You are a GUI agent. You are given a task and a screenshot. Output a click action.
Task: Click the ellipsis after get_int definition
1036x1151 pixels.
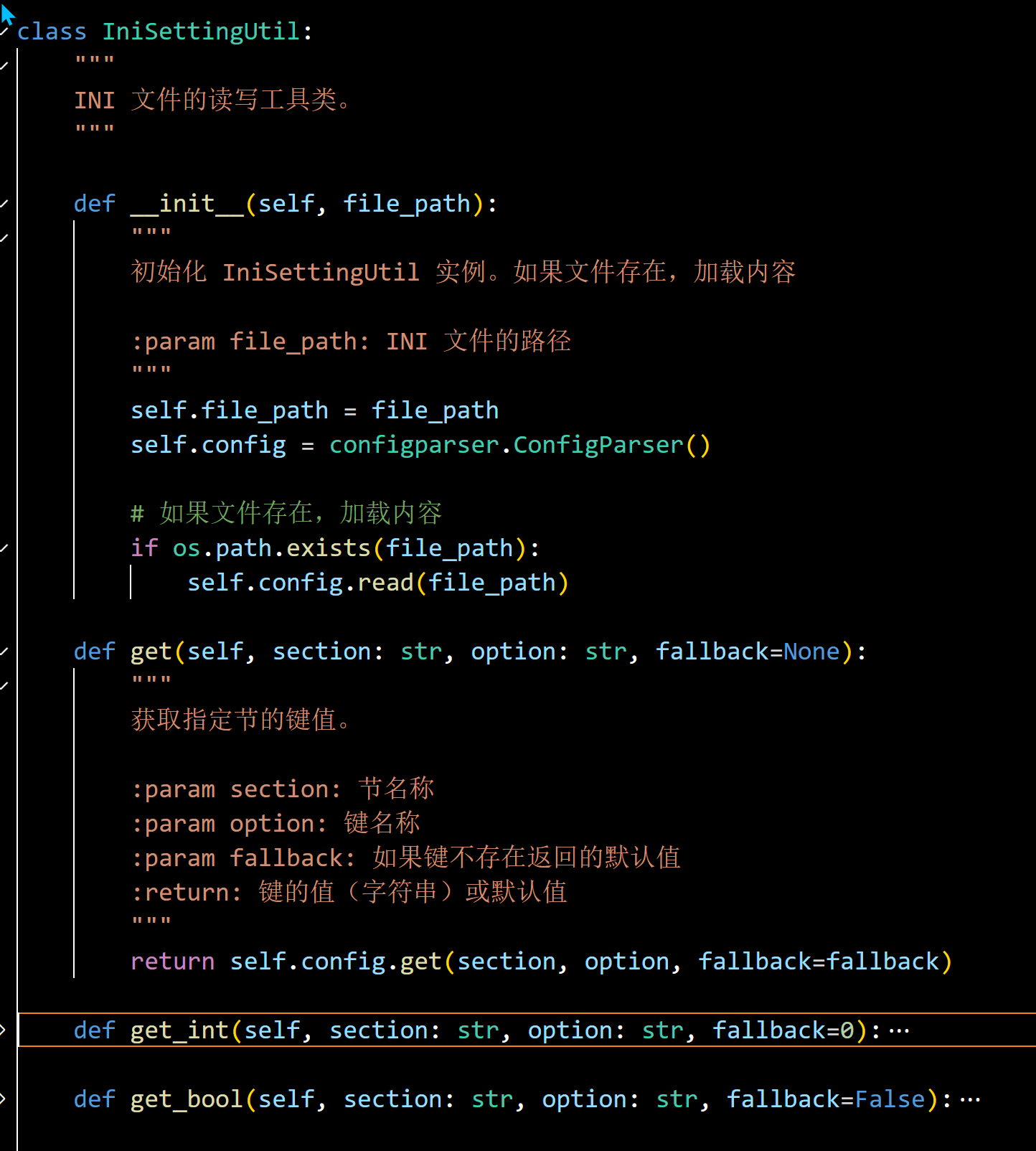pos(899,1031)
